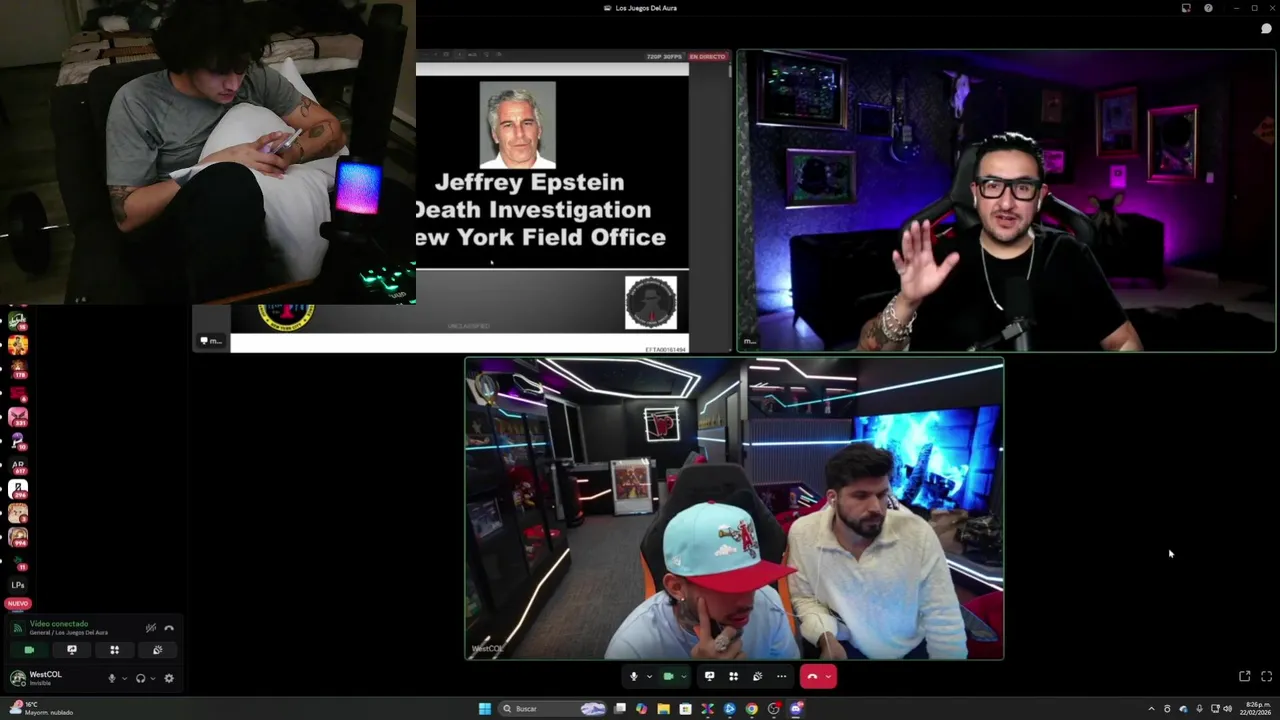The height and width of the screenshot is (720, 1280).
Task: Show hidden system tray icons
Action: 1151,709
